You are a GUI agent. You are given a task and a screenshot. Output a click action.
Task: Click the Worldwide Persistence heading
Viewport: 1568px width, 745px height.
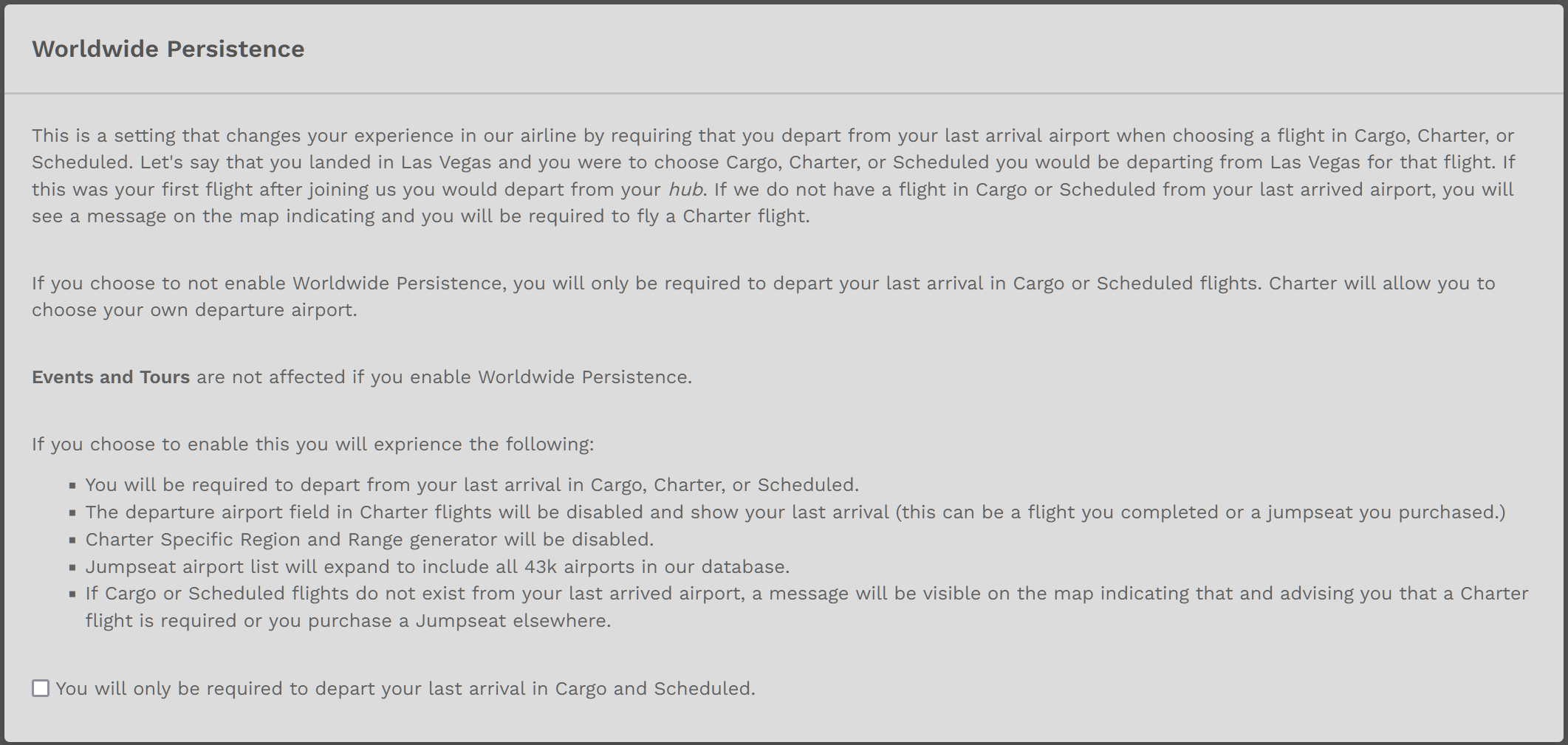(168, 49)
